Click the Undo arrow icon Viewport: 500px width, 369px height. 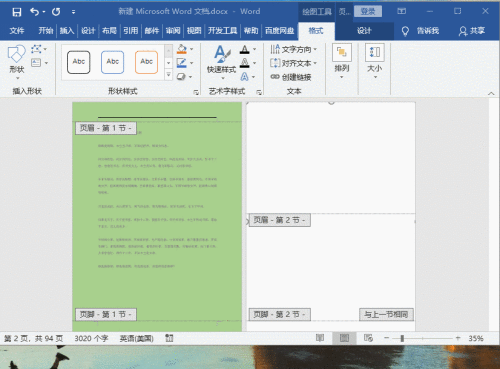(x=34, y=12)
